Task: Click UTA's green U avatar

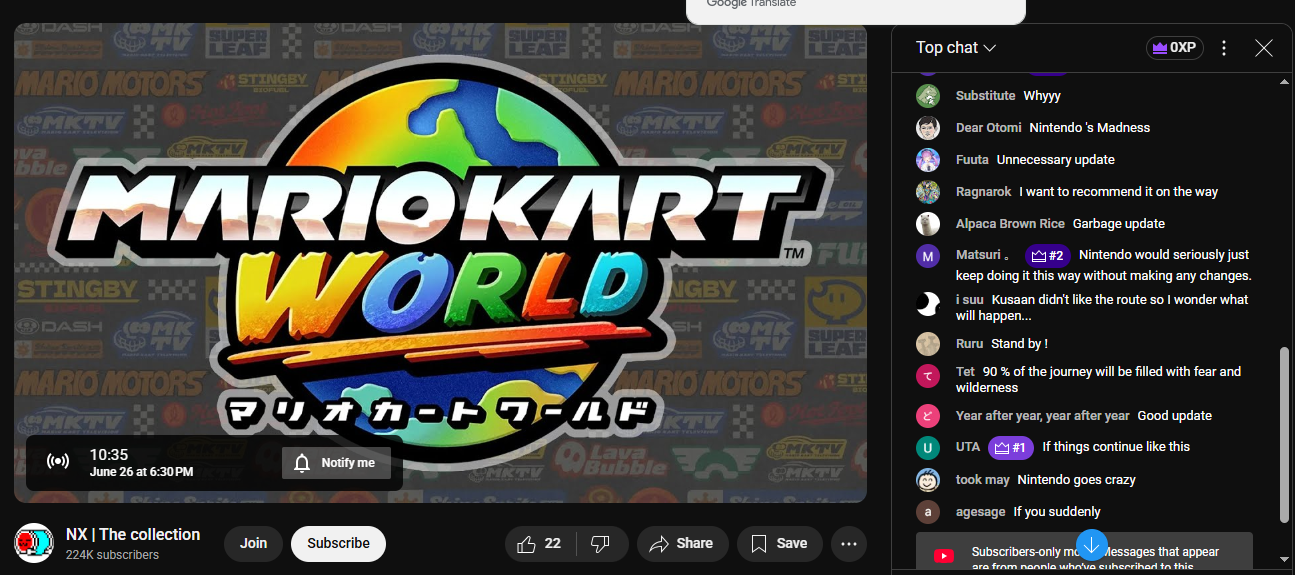Action: pyautogui.click(x=928, y=448)
